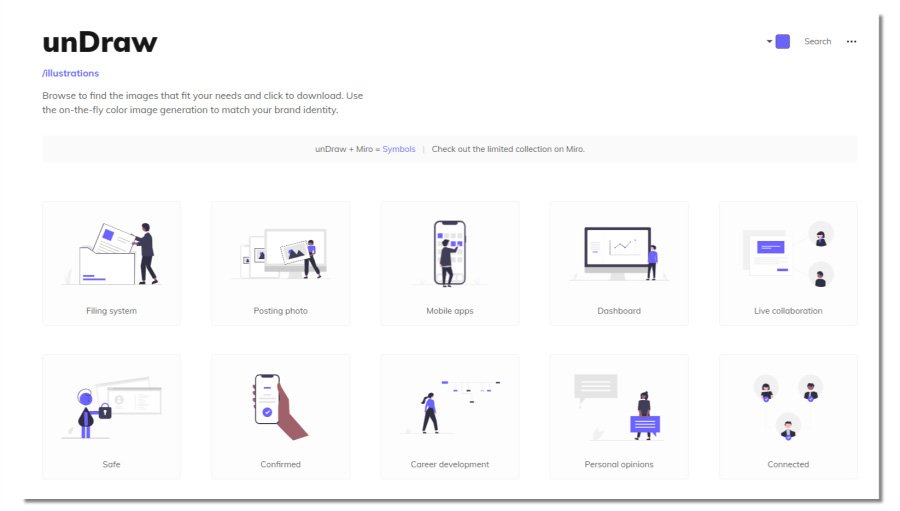Click the 'Career development' caption
Viewport: 900px width, 511px height.
pos(450,464)
